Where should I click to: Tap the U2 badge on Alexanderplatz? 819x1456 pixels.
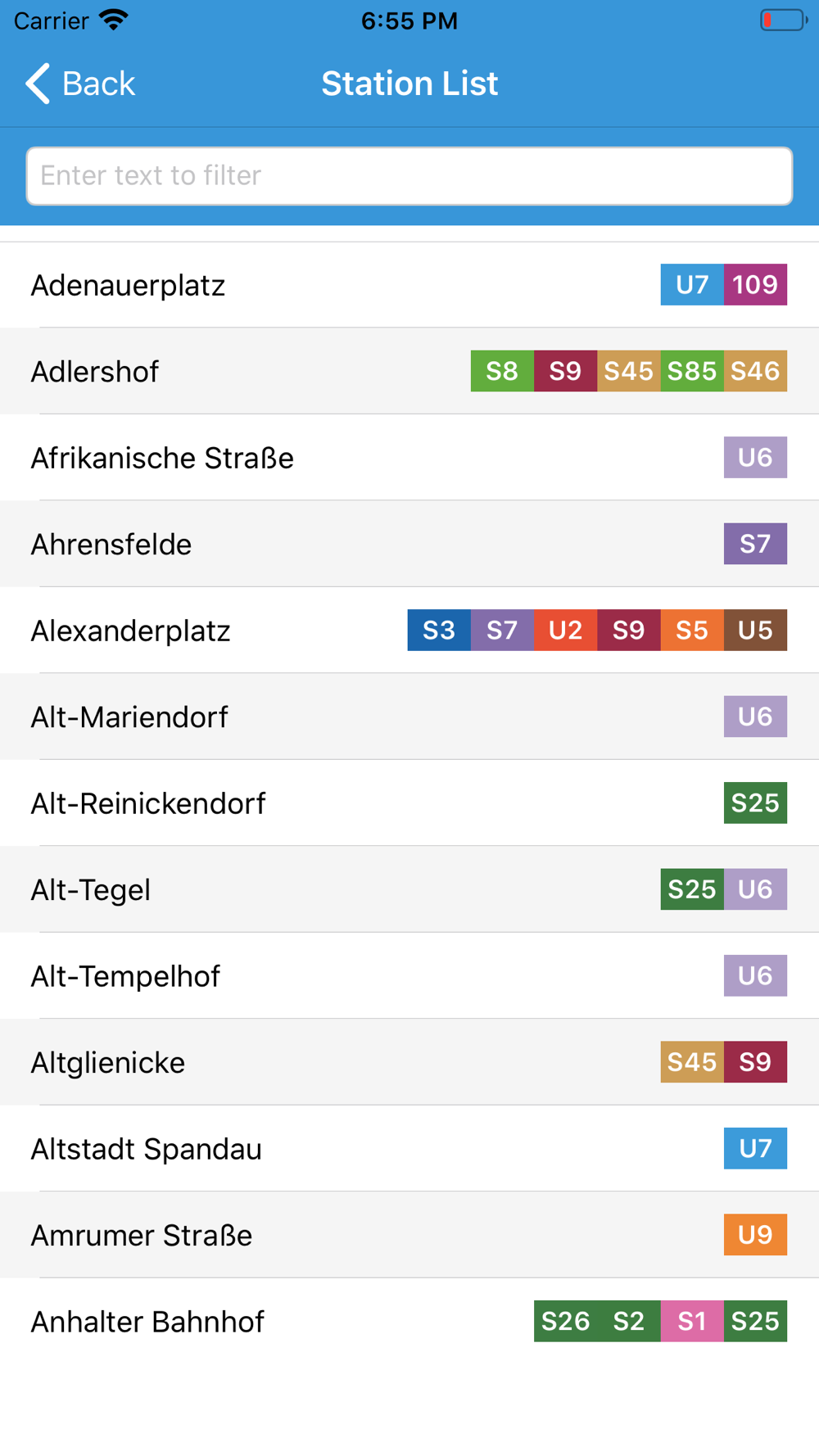565,630
